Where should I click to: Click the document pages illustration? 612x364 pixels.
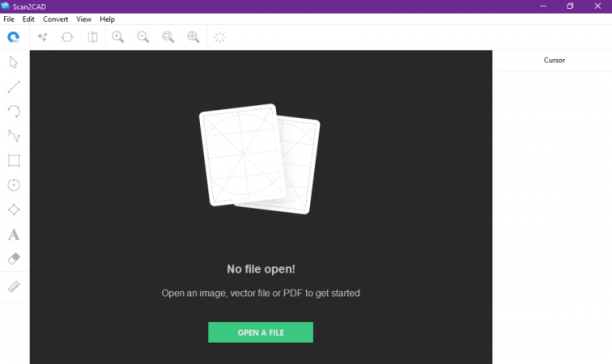click(260, 159)
